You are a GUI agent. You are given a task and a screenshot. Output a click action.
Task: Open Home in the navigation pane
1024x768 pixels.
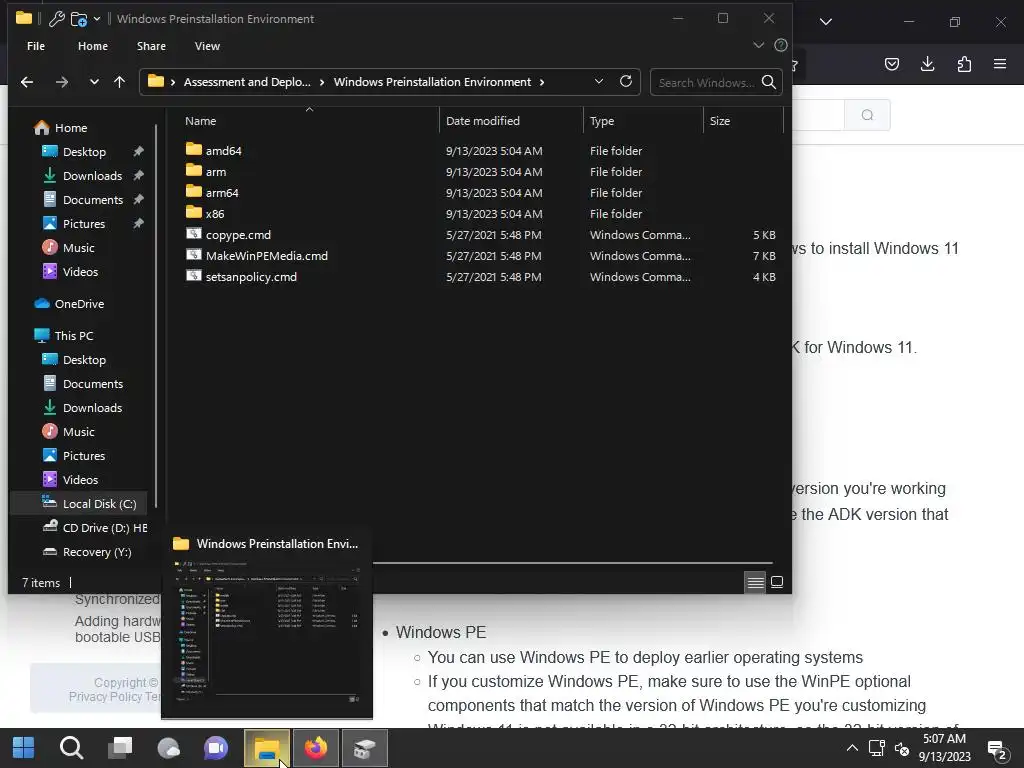[x=71, y=128]
